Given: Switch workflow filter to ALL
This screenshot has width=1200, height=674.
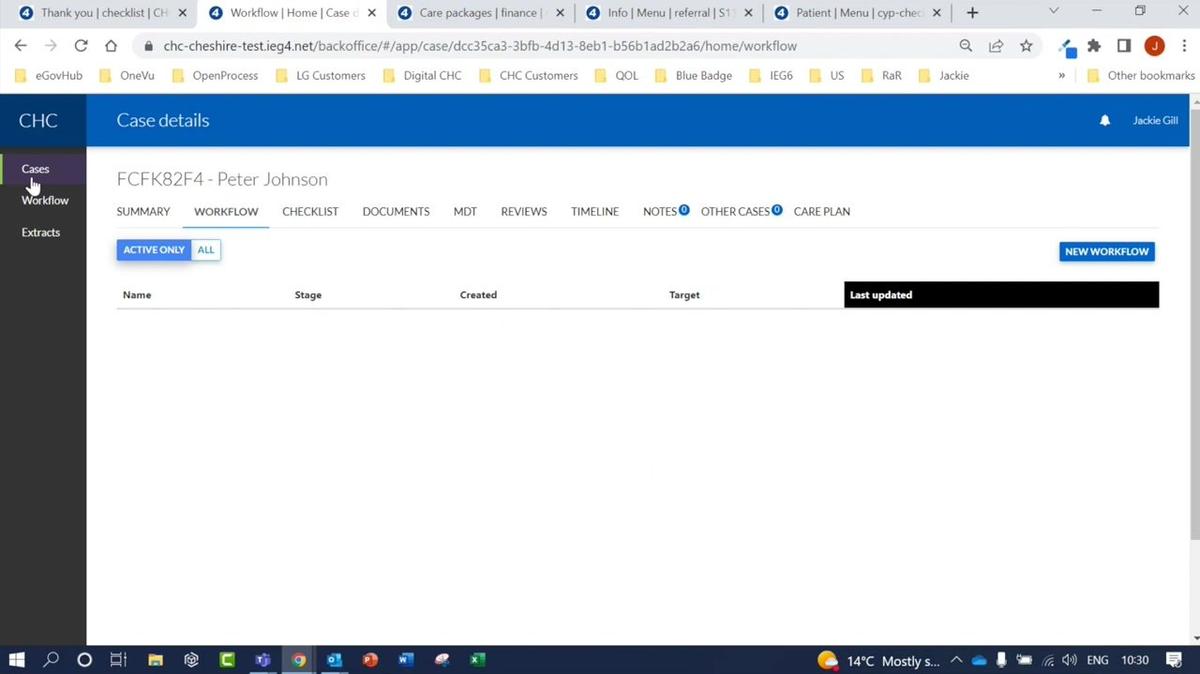Looking at the screenshot, I should tap(205, 249).
